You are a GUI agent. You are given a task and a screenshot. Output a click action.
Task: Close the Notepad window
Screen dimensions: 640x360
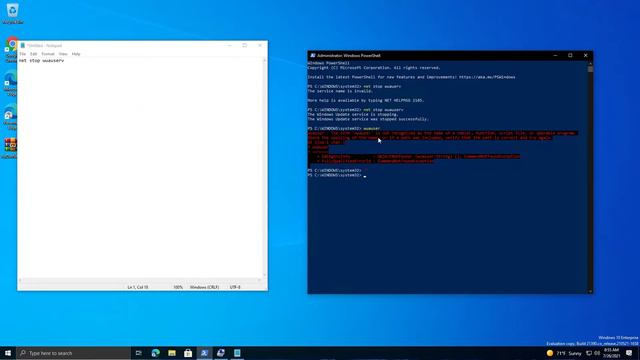coord(260,46)
